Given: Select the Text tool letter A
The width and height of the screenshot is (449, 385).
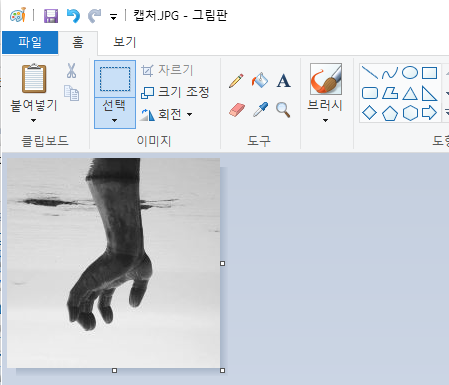Looking at the screenshot, I should [283, 81].
